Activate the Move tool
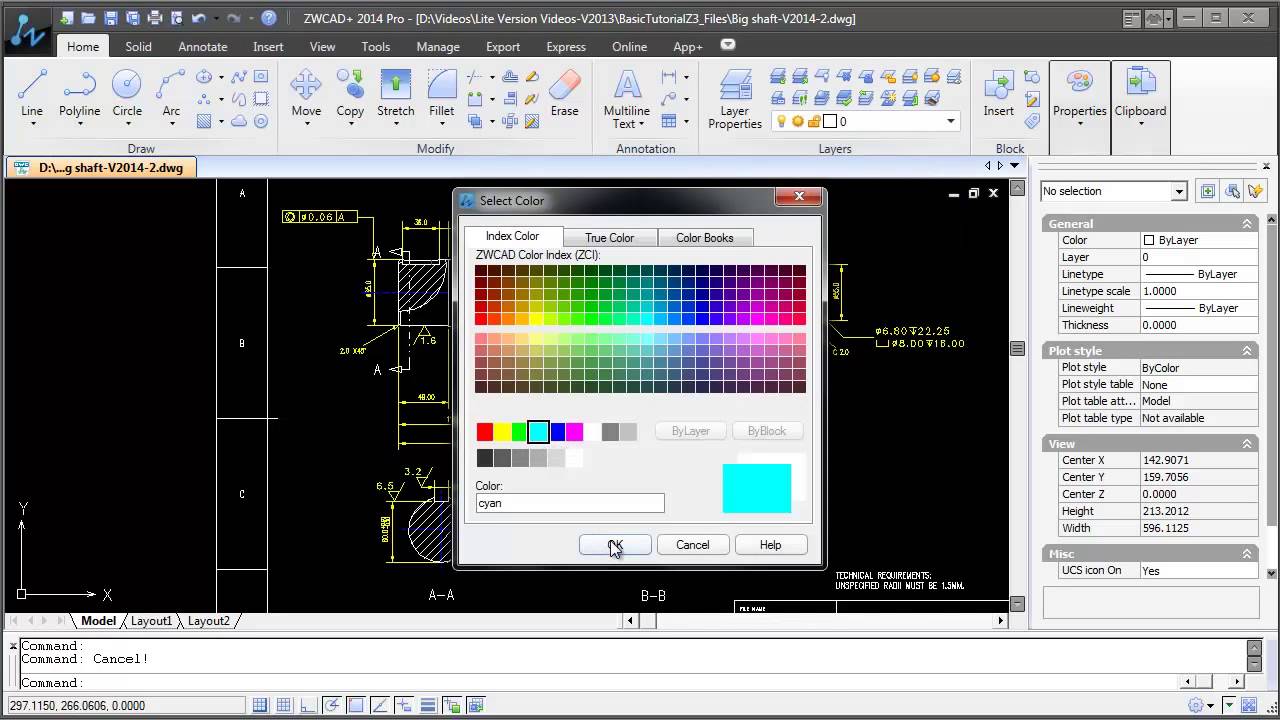This screenshot has height=720, width=1280. click(306, 92)
